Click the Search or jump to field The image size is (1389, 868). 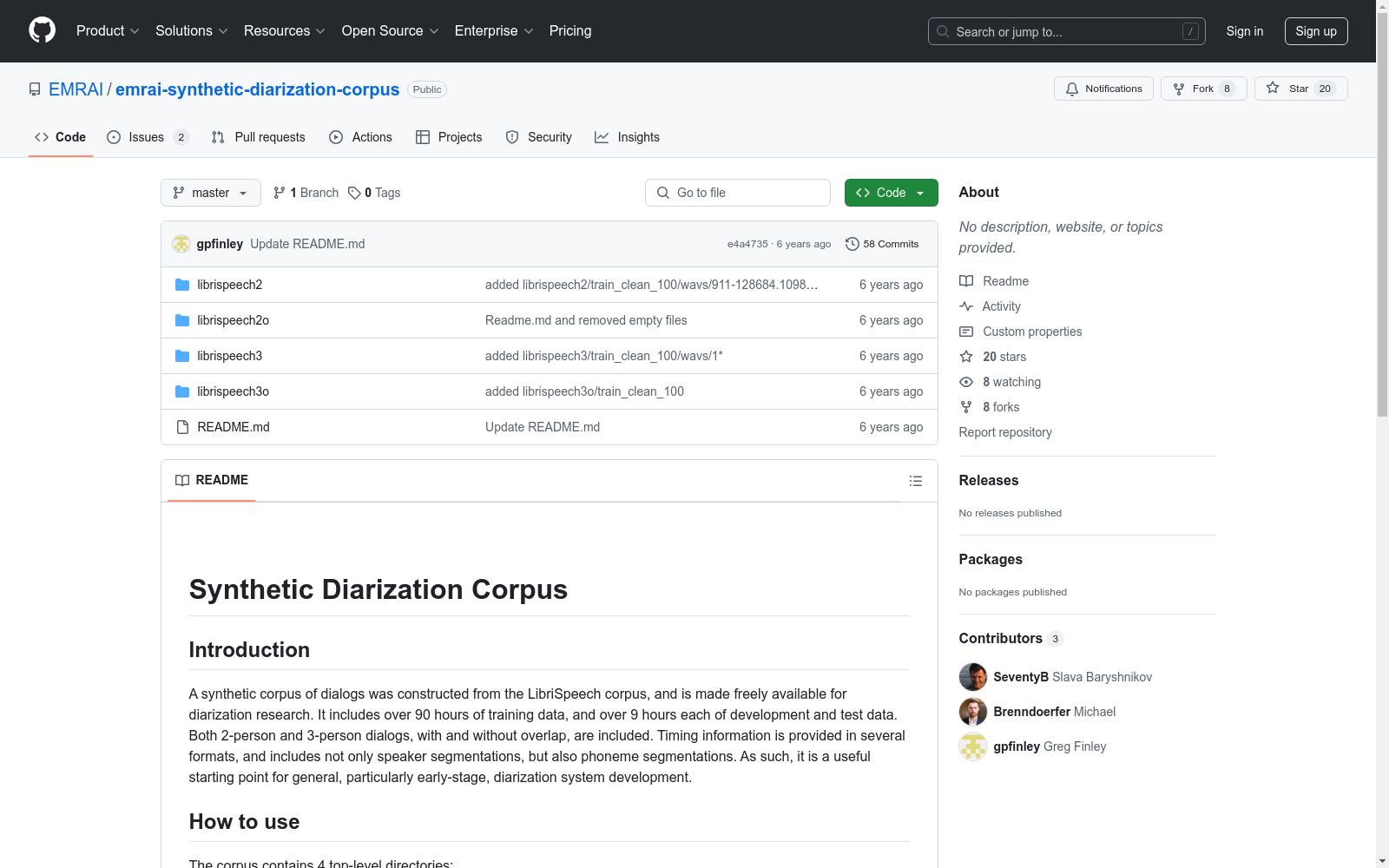1067,31
